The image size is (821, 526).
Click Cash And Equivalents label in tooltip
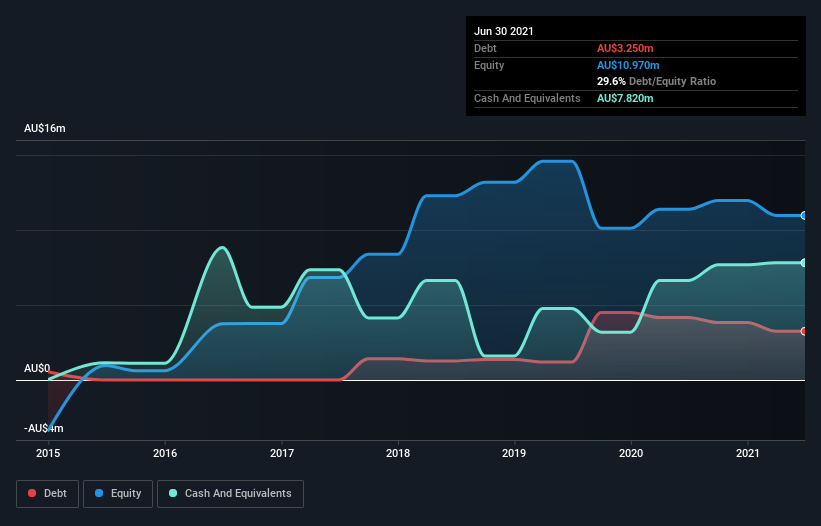[527, 98]
